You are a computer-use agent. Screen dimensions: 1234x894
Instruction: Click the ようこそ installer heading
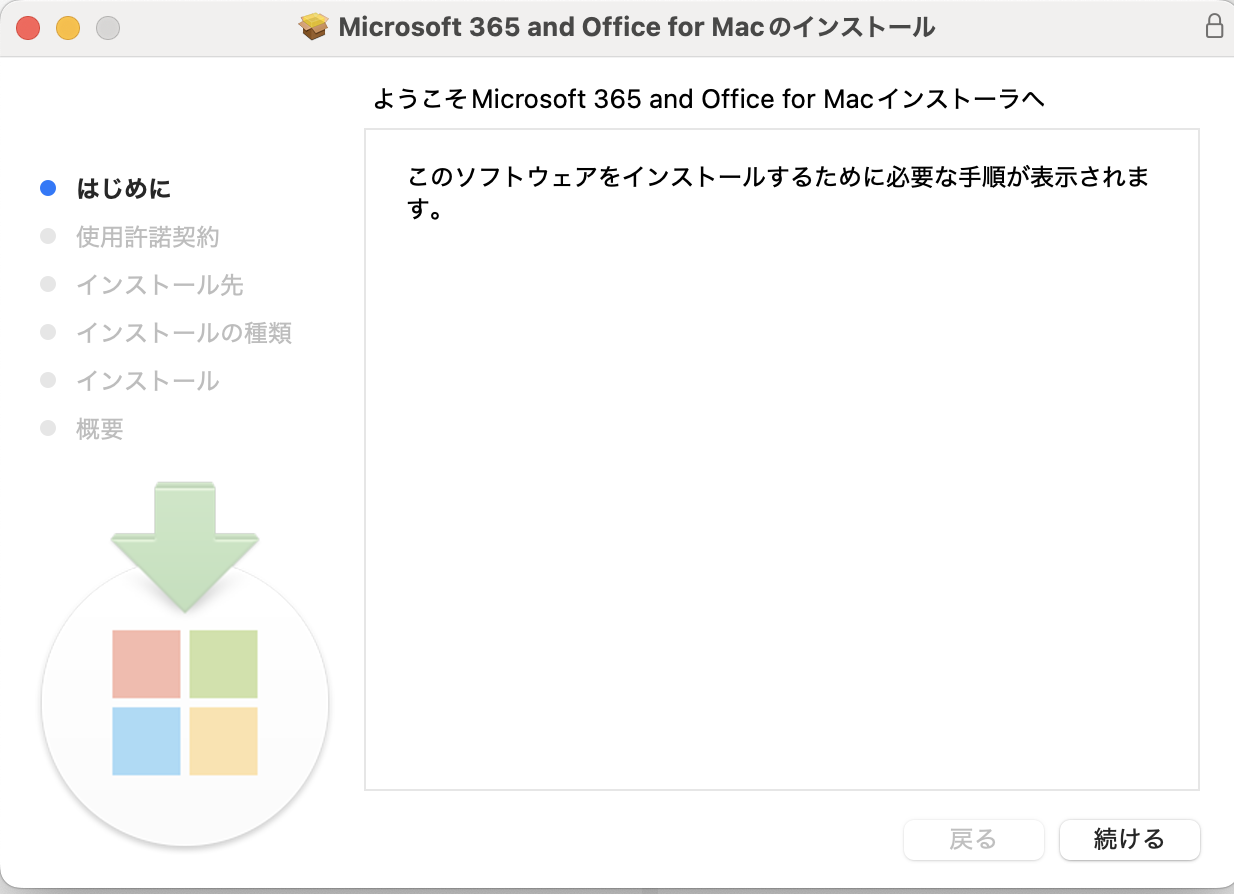(x=709, y=99)
